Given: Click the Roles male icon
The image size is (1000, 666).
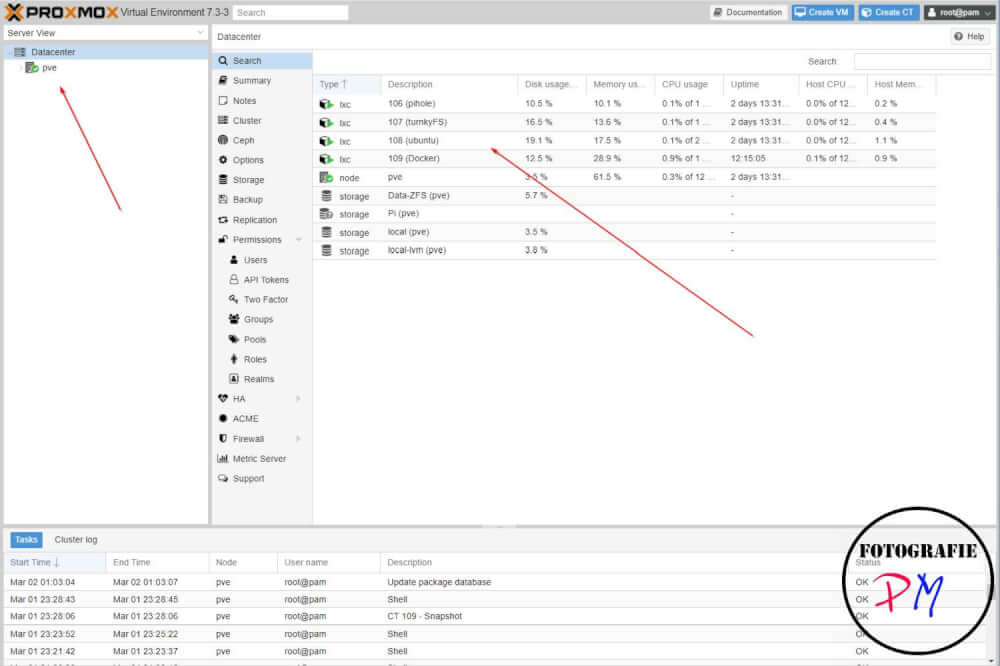Looking at the screenshot, I should pyautogui.click(x=233, y=360).
